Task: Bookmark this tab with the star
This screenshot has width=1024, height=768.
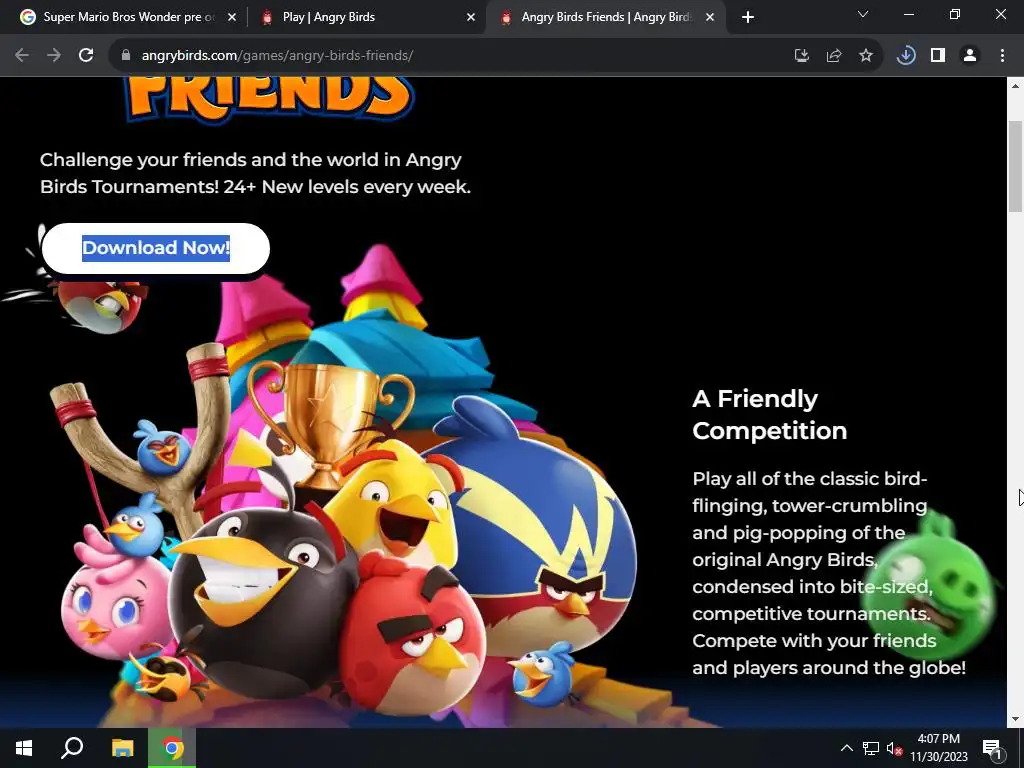Action: pos(866,56)
